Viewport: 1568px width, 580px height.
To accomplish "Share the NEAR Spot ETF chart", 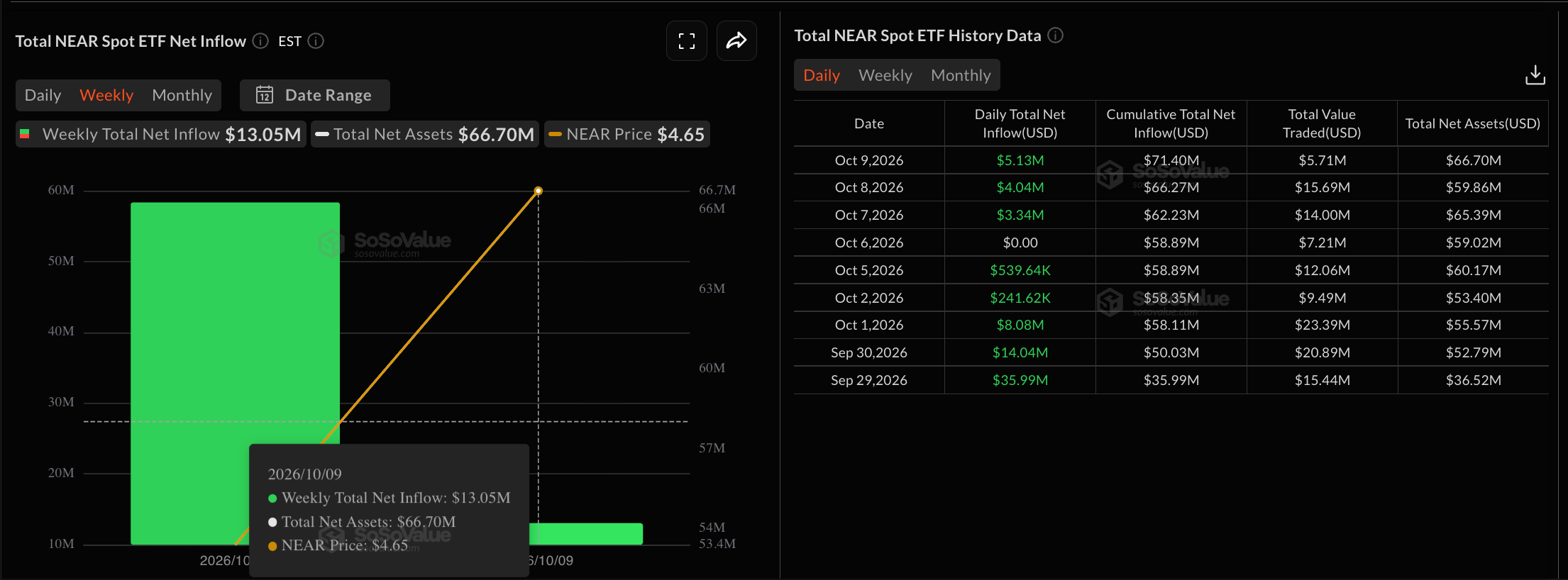I will (x=736, y=41).
